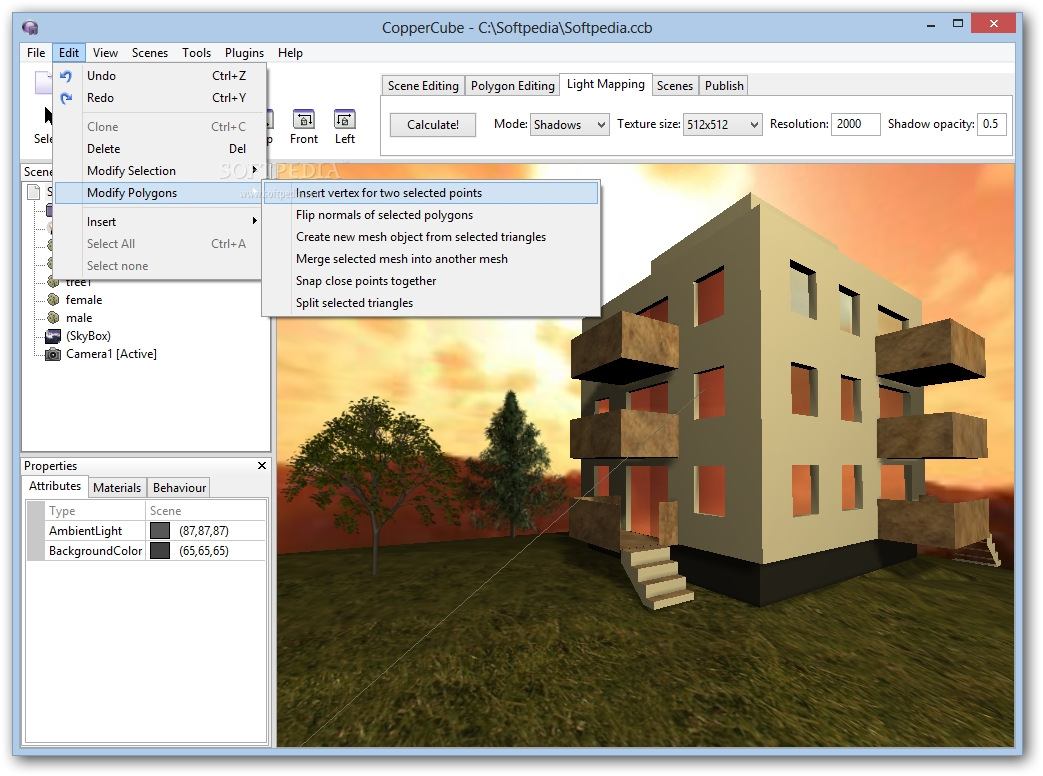Click the female mesh icon in scene tree
This screenshot has height=776, width=1043.
[x=53, y=300]
